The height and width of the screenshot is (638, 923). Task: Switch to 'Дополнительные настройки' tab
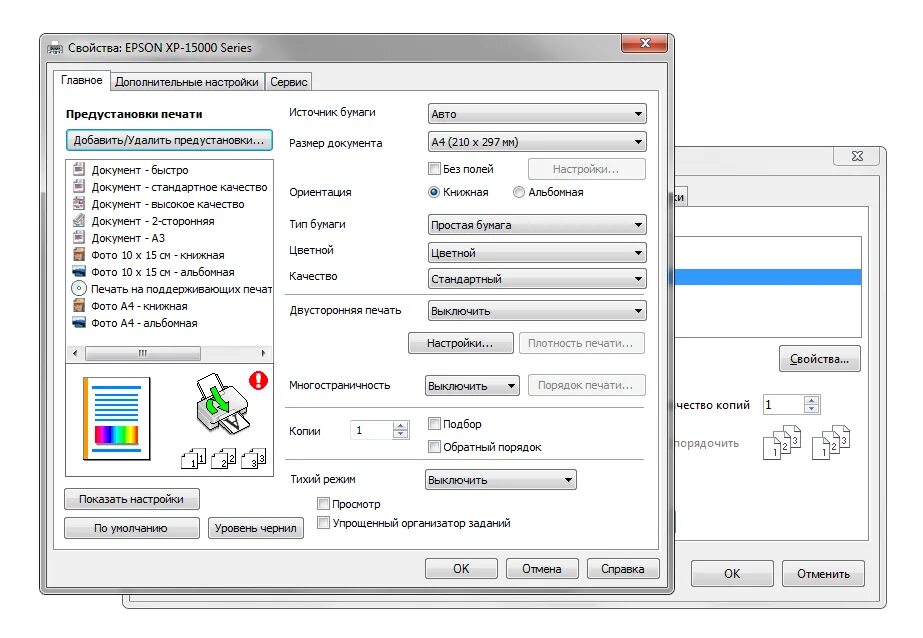tap(187, 82)
